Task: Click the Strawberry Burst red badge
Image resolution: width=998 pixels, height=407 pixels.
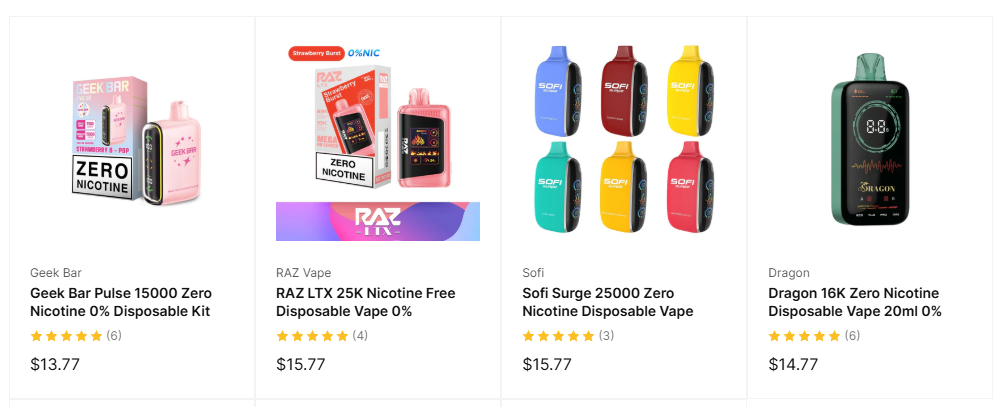Action: pos(316,54)
